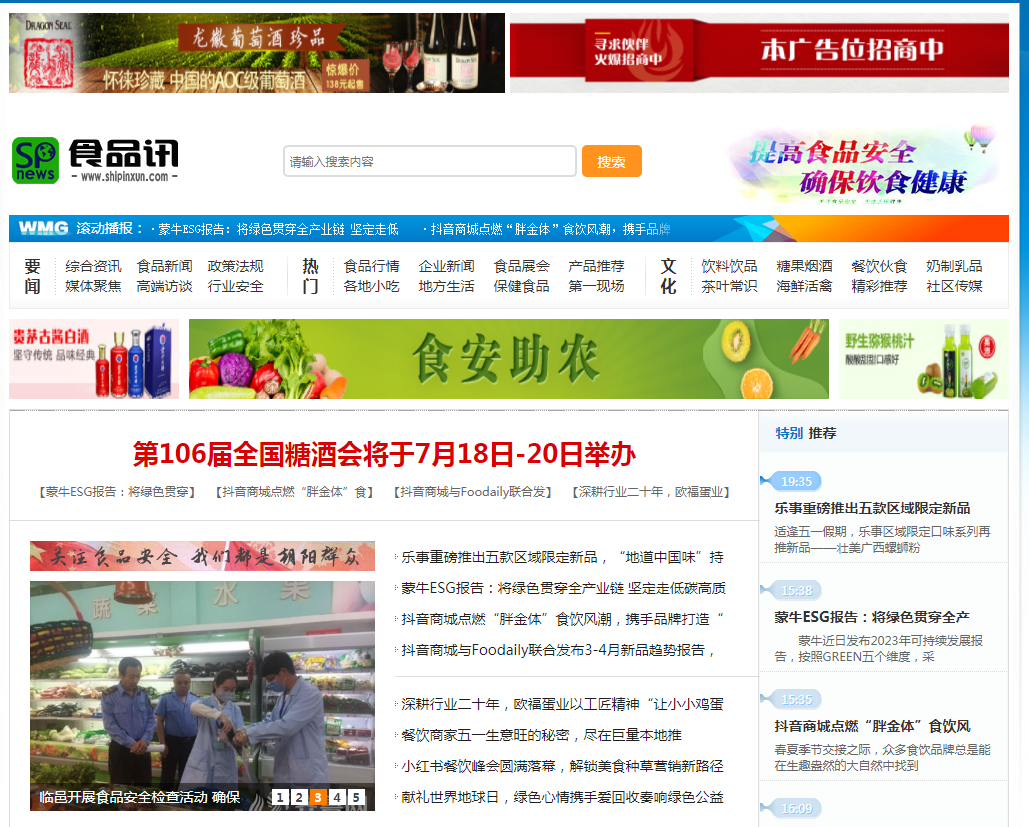Open list article 蒙牛ESG报告：将绿色贯穿全产业链 坚定走低碳高质

coord(564,588)
